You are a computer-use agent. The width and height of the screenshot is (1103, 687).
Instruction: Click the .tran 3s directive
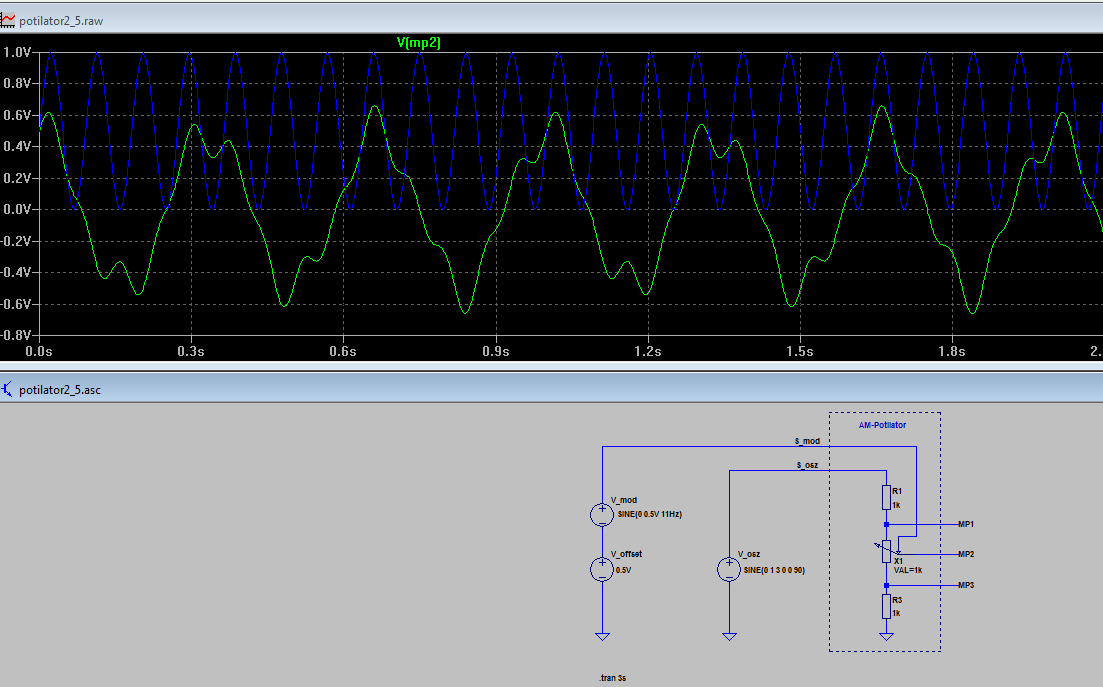[x=613, y=678]
